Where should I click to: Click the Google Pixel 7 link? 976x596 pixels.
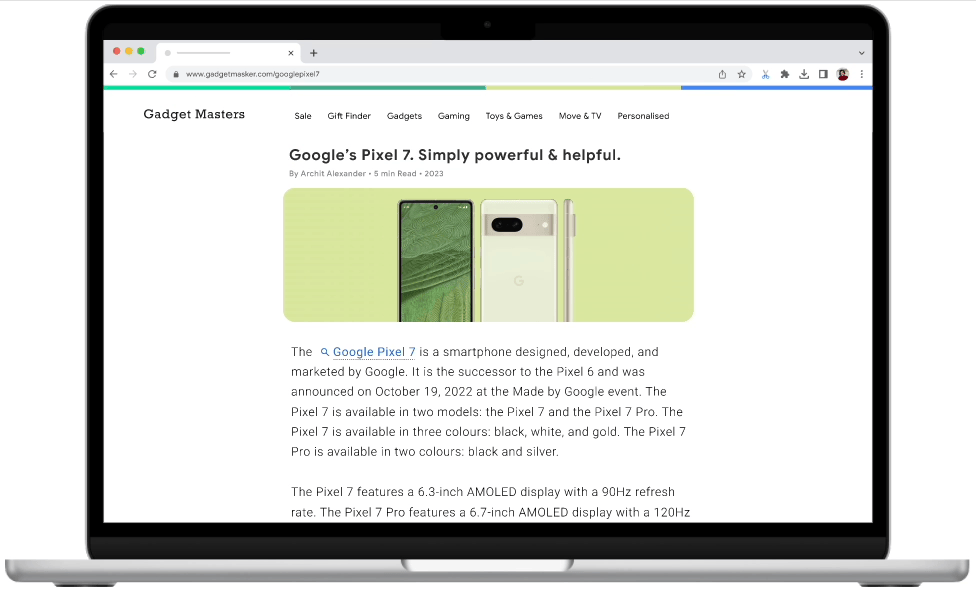click(x=374, y=352)
